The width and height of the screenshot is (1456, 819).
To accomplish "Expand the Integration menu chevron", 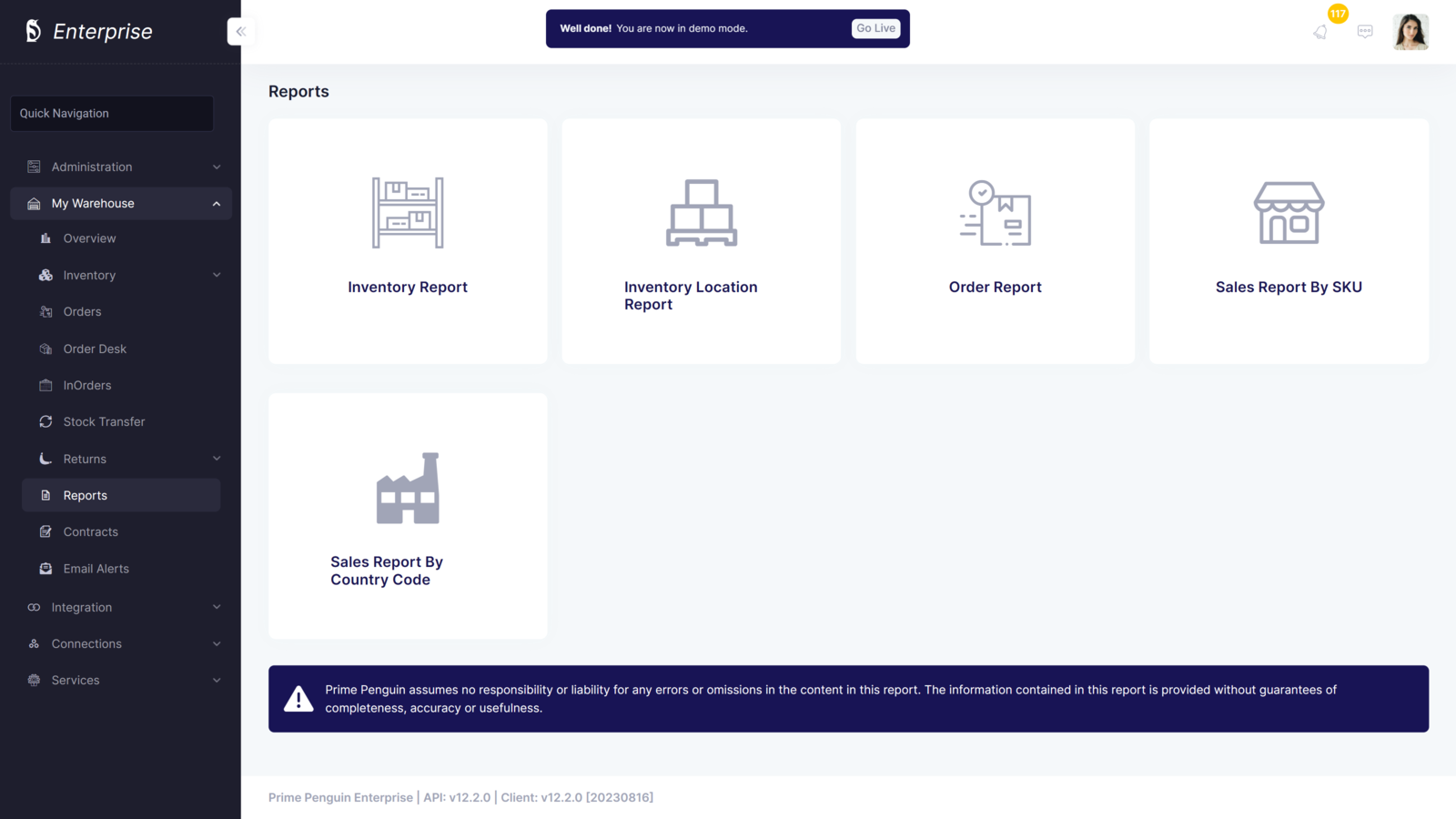I will coord(217,607).
